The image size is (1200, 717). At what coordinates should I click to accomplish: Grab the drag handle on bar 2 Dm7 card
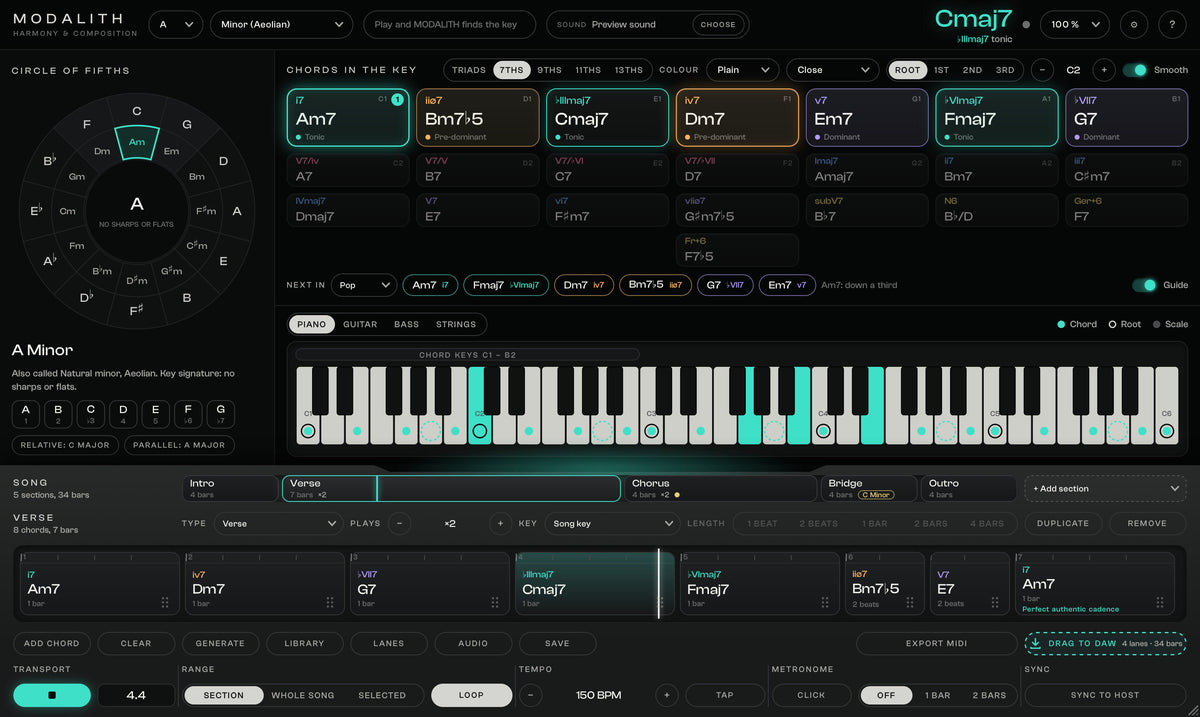(x=330, y=602)
